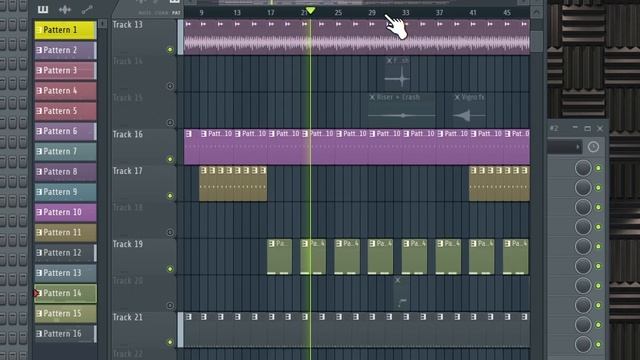
Task: Click the Track 21 name header
Action: point(127,317)
